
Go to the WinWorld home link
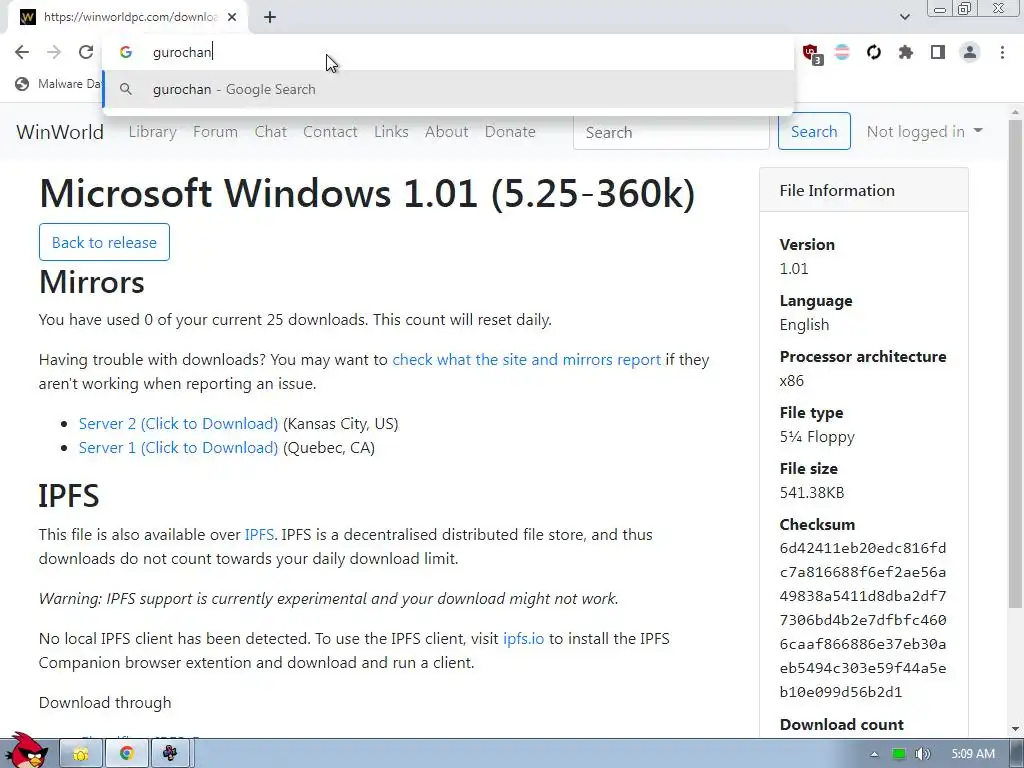coord(60,132)
